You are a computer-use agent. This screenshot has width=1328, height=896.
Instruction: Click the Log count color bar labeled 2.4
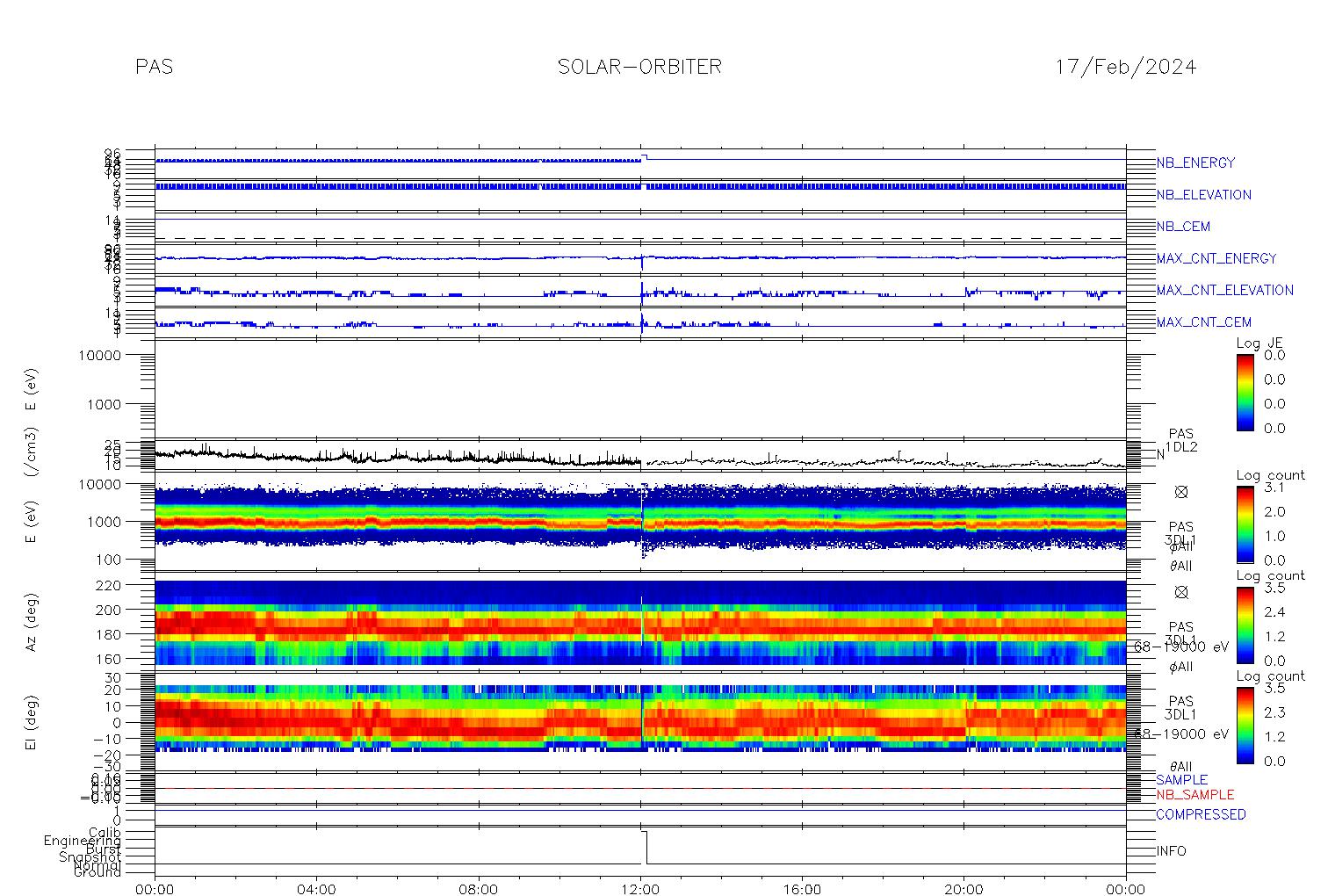pyautogui.click(x=1245, y=625)
